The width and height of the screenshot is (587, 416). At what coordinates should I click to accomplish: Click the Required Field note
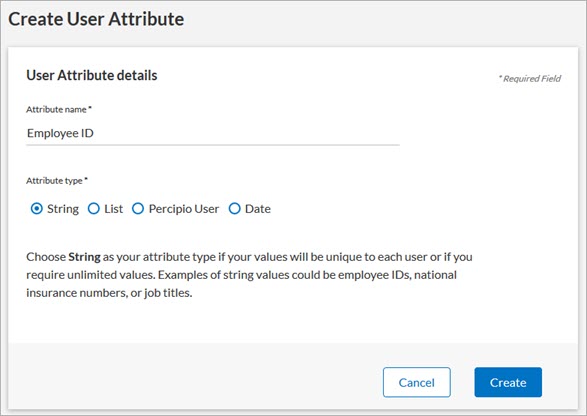[x=530, y=79]
